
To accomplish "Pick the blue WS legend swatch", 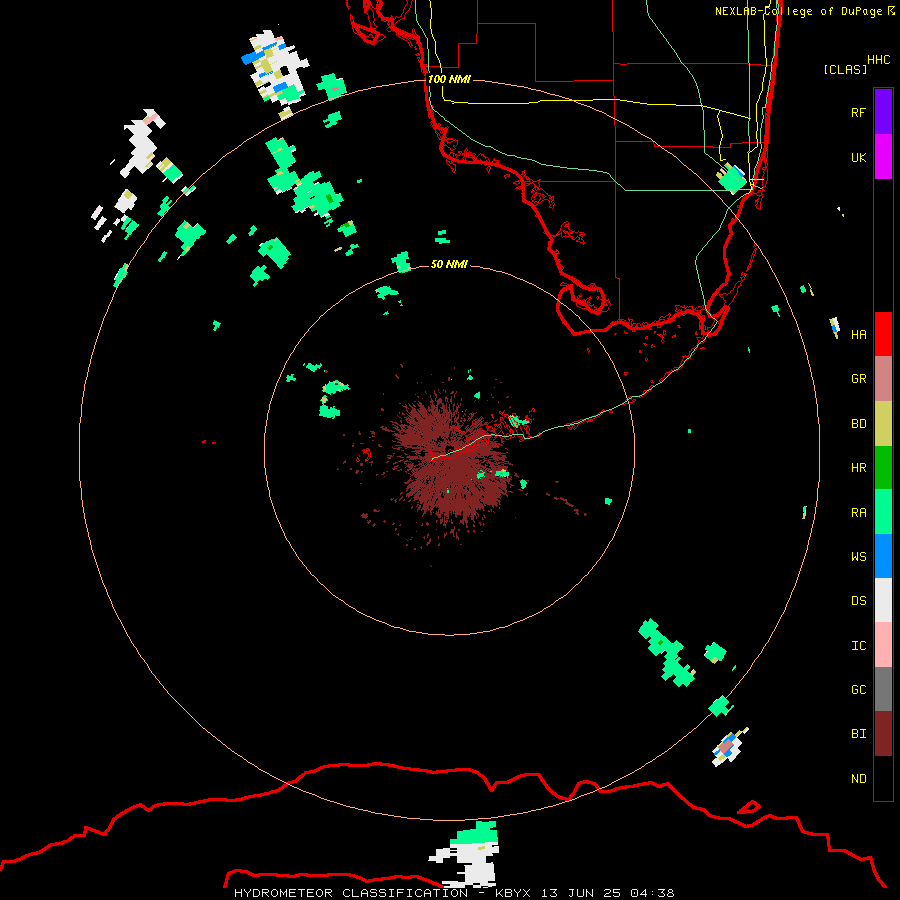I will tap(883, 556).
